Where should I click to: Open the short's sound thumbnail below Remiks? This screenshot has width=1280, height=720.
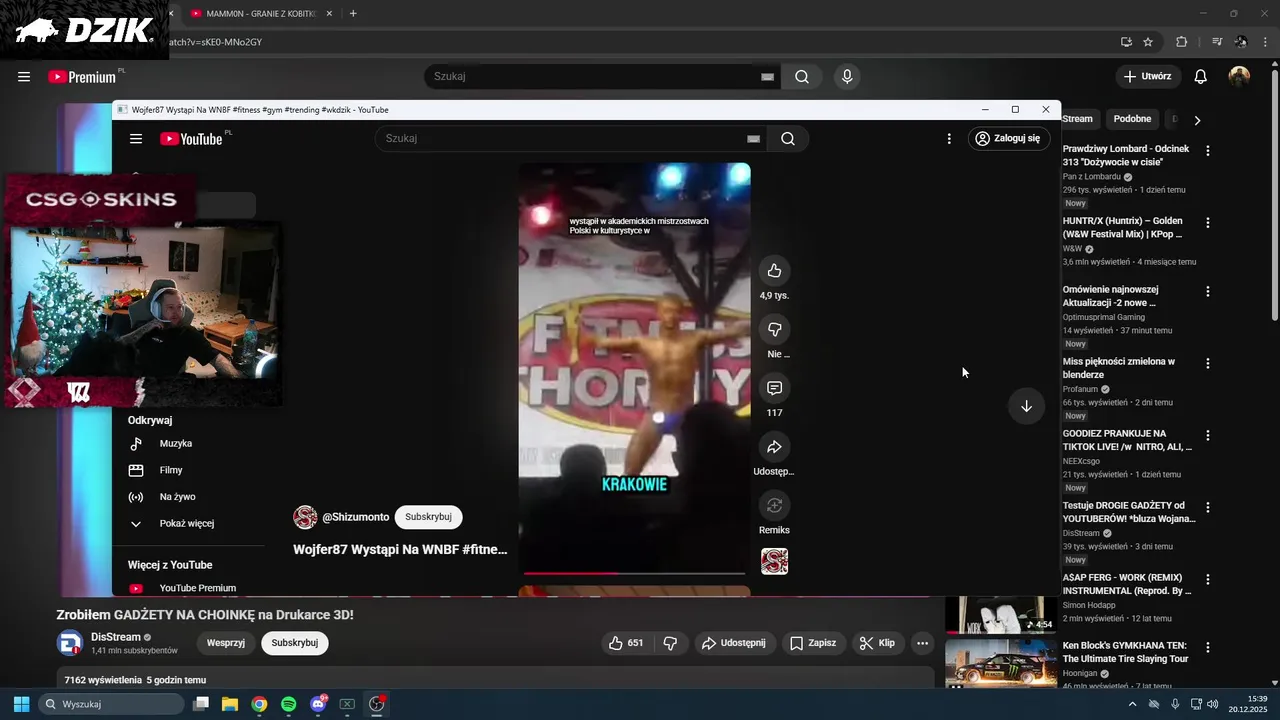[774, 561]
